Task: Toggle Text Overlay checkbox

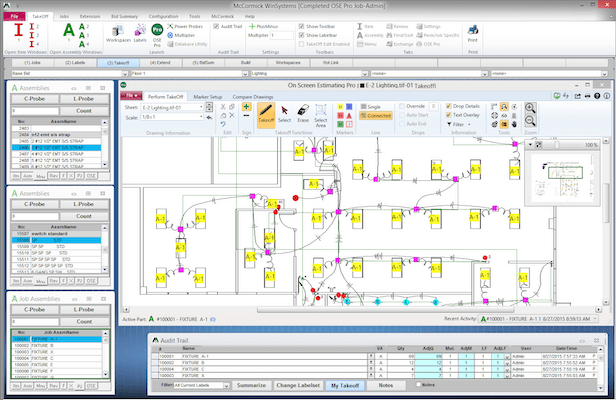Action: [x=449, y=115]
